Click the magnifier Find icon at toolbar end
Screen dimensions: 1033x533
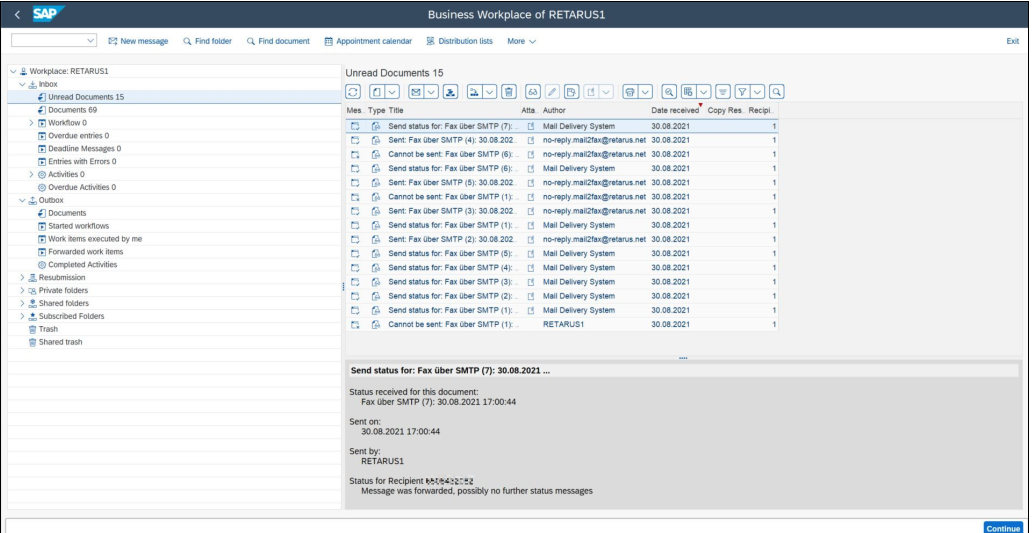(776, 93)
